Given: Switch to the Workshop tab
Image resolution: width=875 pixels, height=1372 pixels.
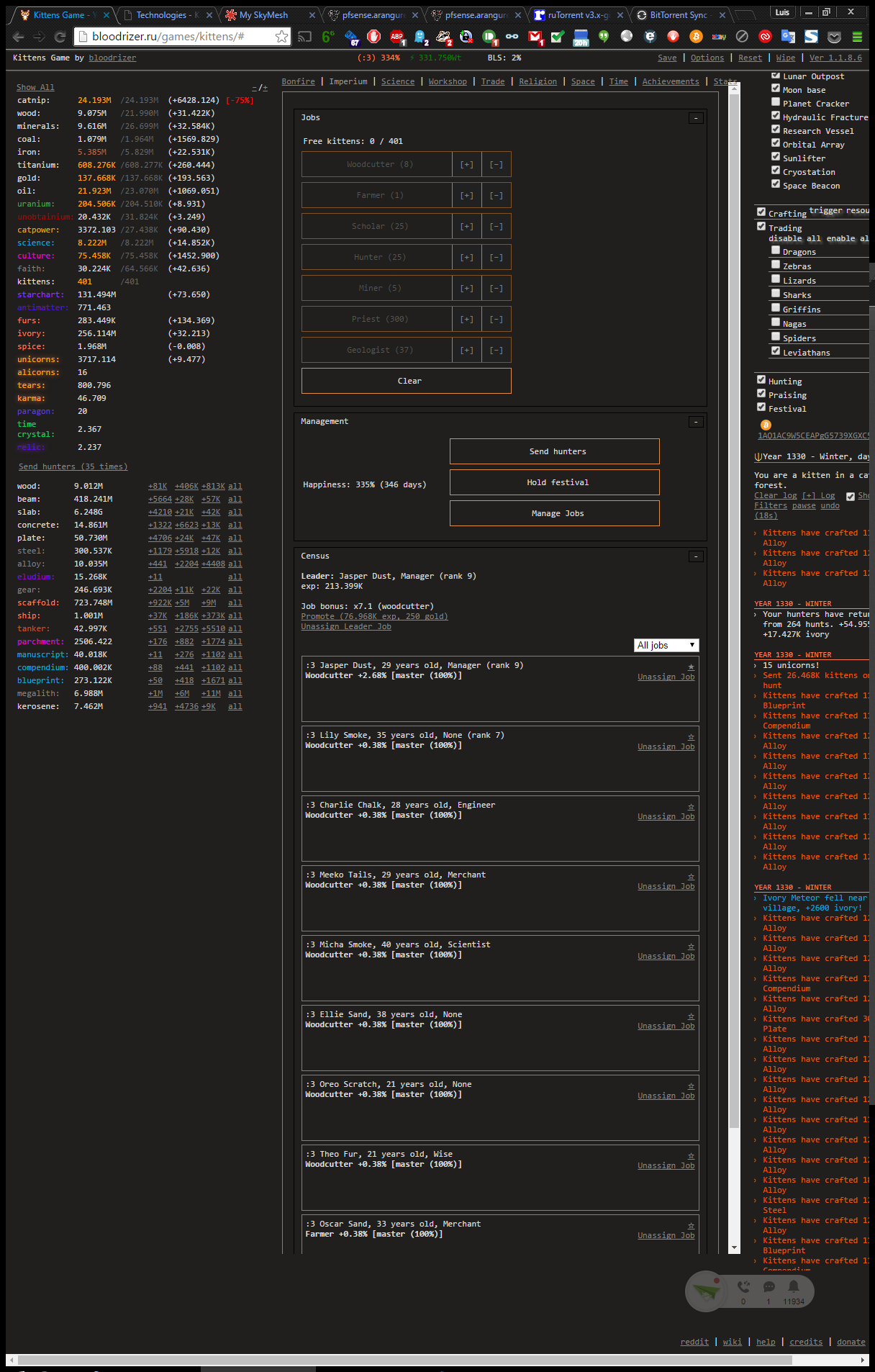Looking at the screenshot, I should tap(448, 82).
